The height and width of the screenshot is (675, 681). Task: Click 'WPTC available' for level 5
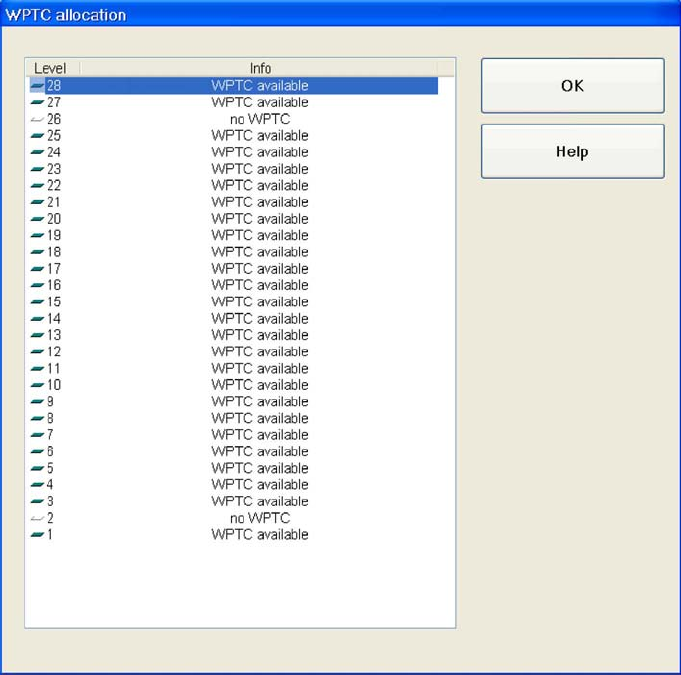[x=260, y=468]
